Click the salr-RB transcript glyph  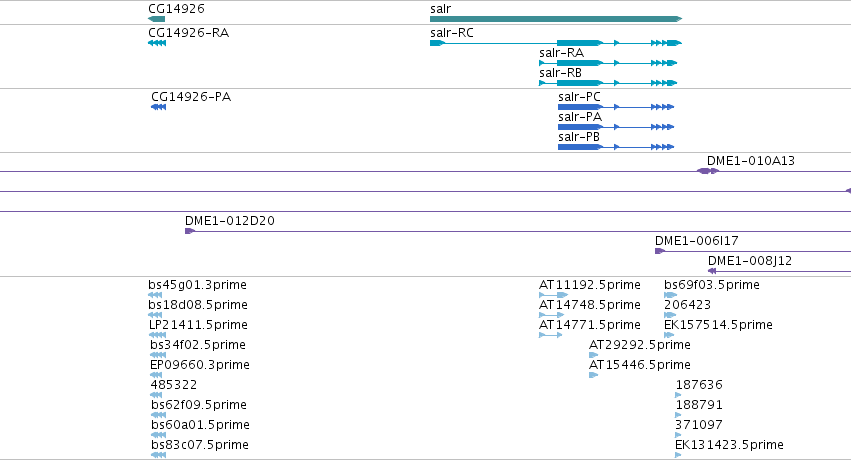tap(608, 83)
